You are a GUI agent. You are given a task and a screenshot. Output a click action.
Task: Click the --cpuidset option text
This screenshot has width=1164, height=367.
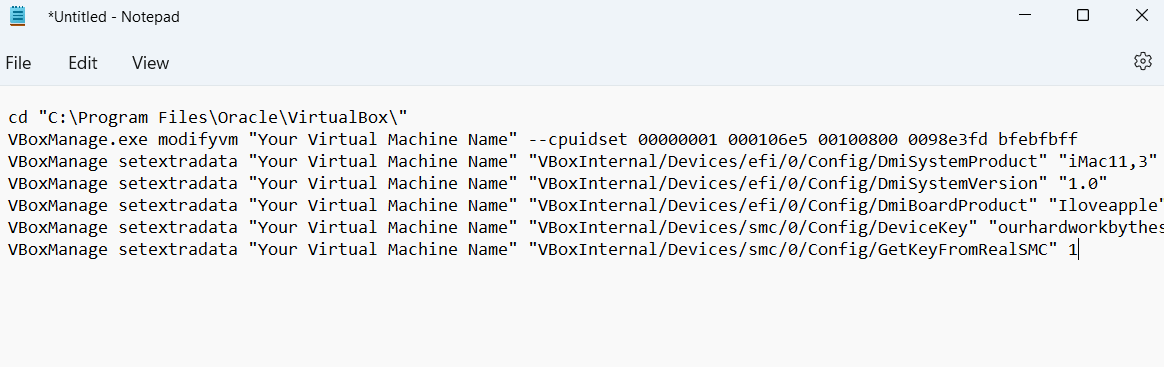tap(578, 139)
